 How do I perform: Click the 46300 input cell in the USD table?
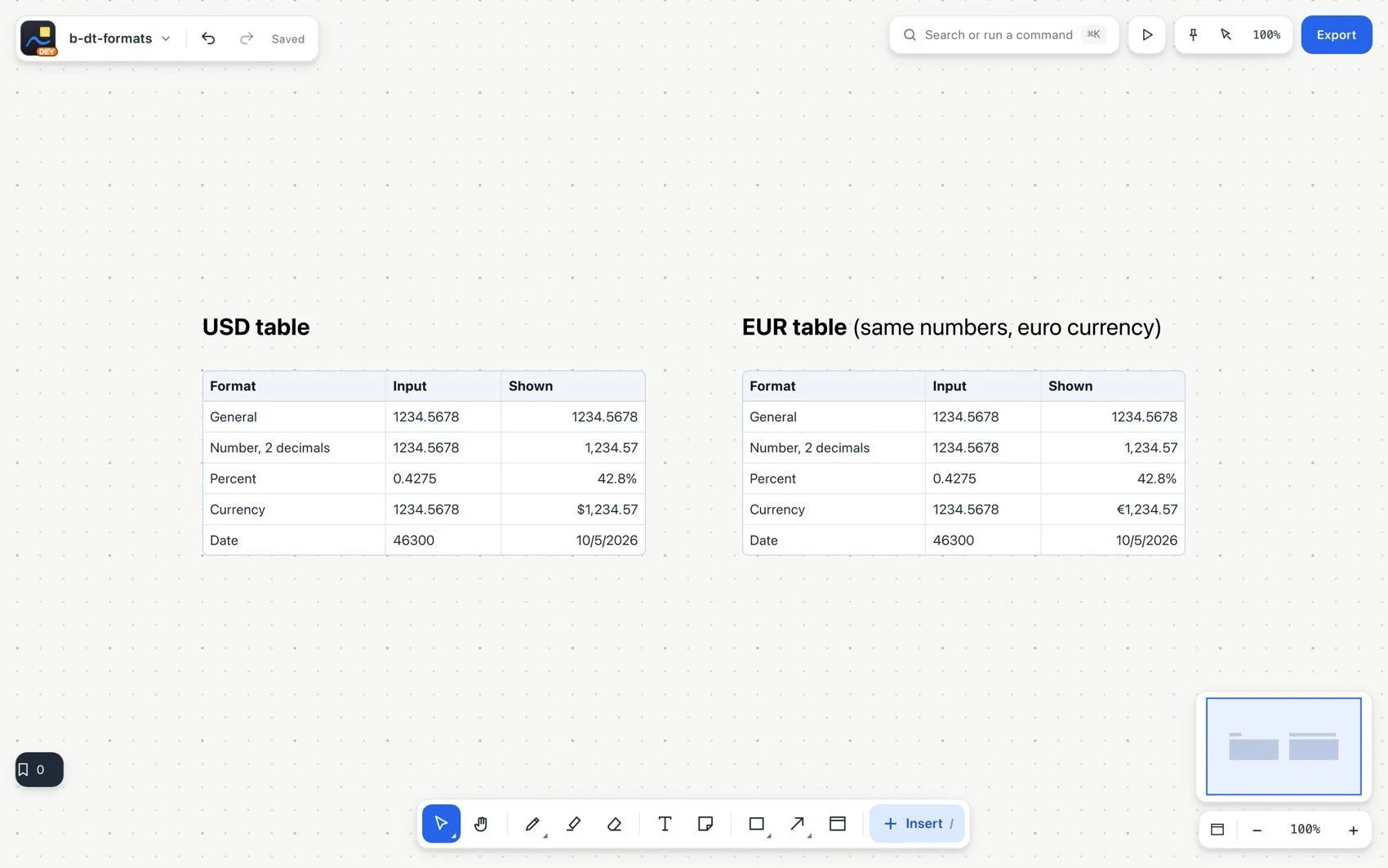(x=443, y=541)
